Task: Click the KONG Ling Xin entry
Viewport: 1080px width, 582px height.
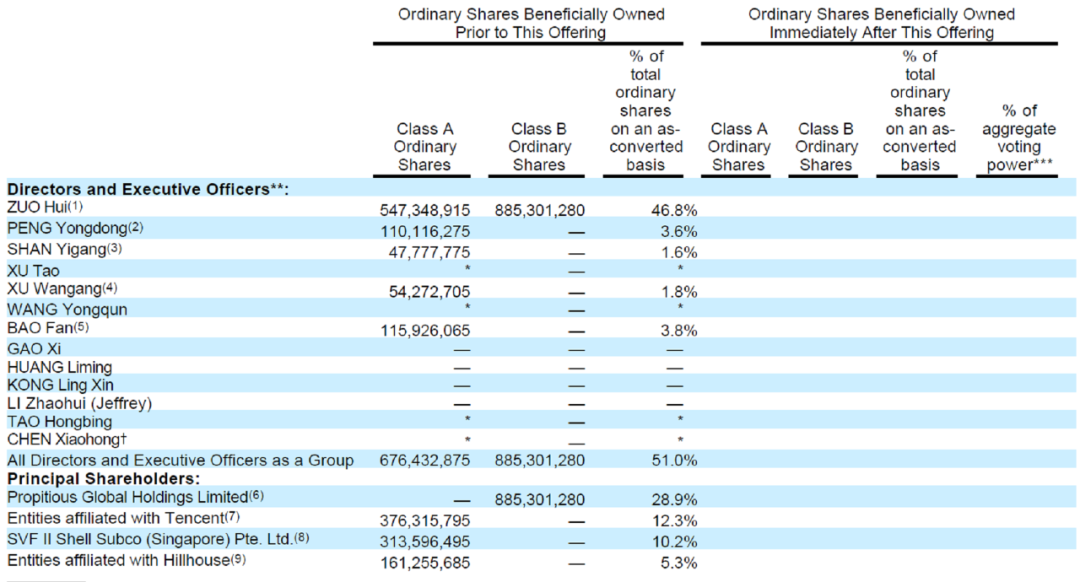Action: tap(61, 385)
